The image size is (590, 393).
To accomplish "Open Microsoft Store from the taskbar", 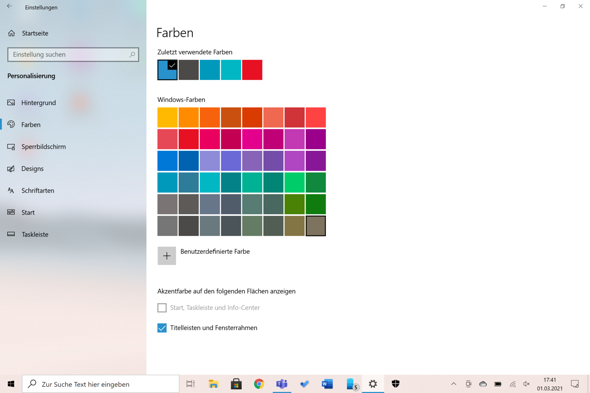I will (236, 384).
